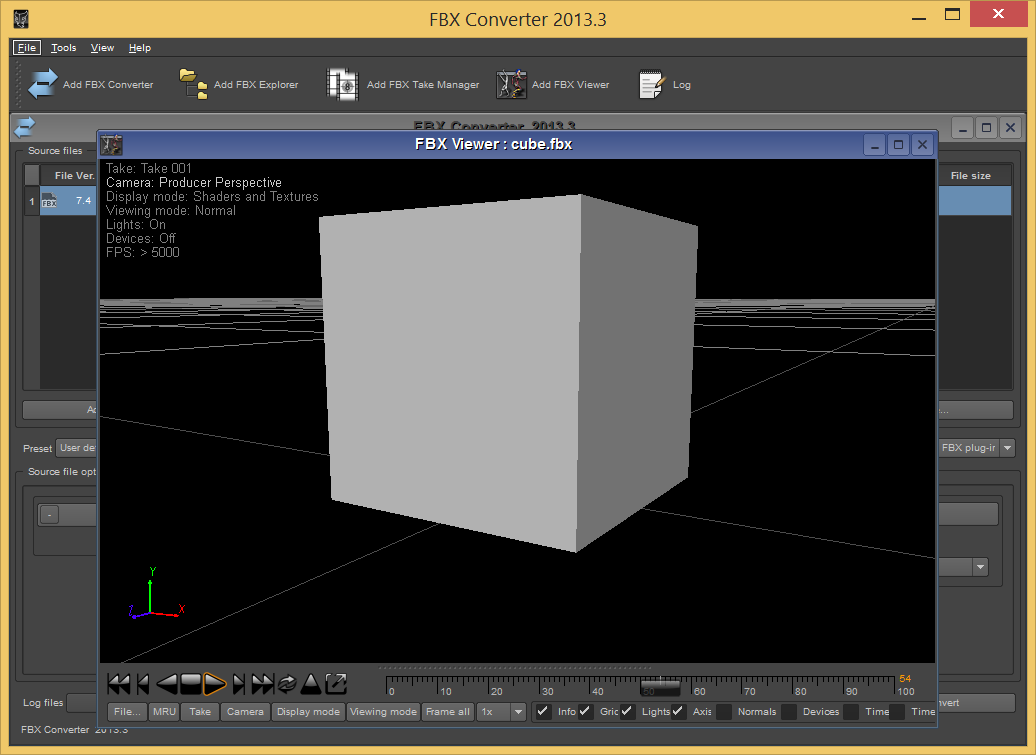This screenshot has width=1036, height=755.
Task: Click the MRU button
Action: click(164, 712)
